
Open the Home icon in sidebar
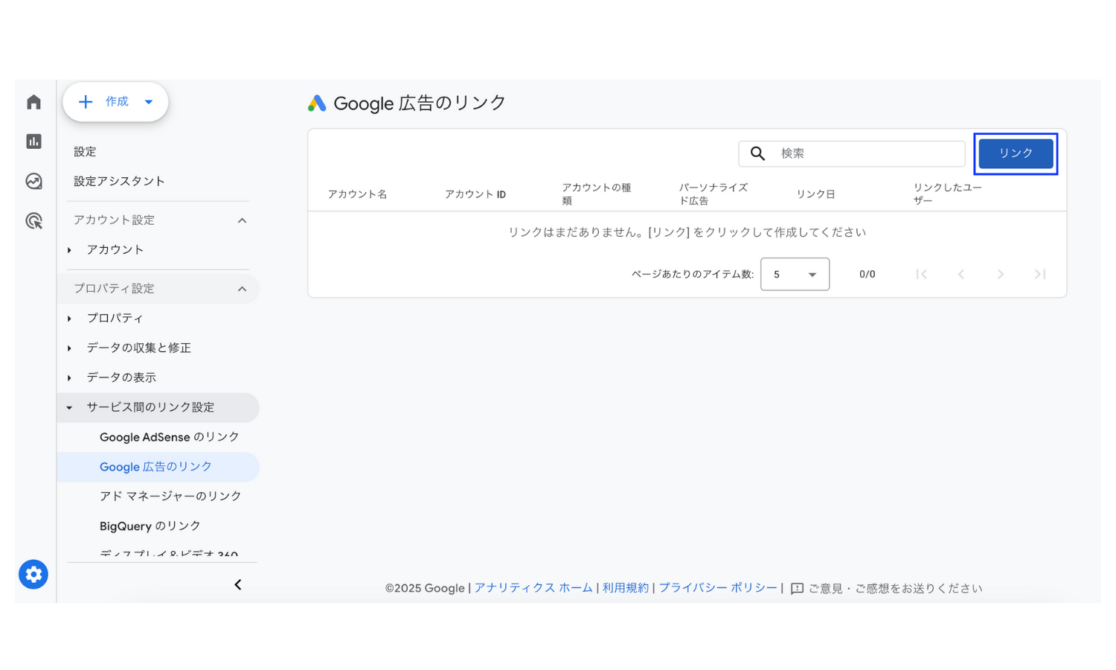pyautogui.click(x=34, y=102)
